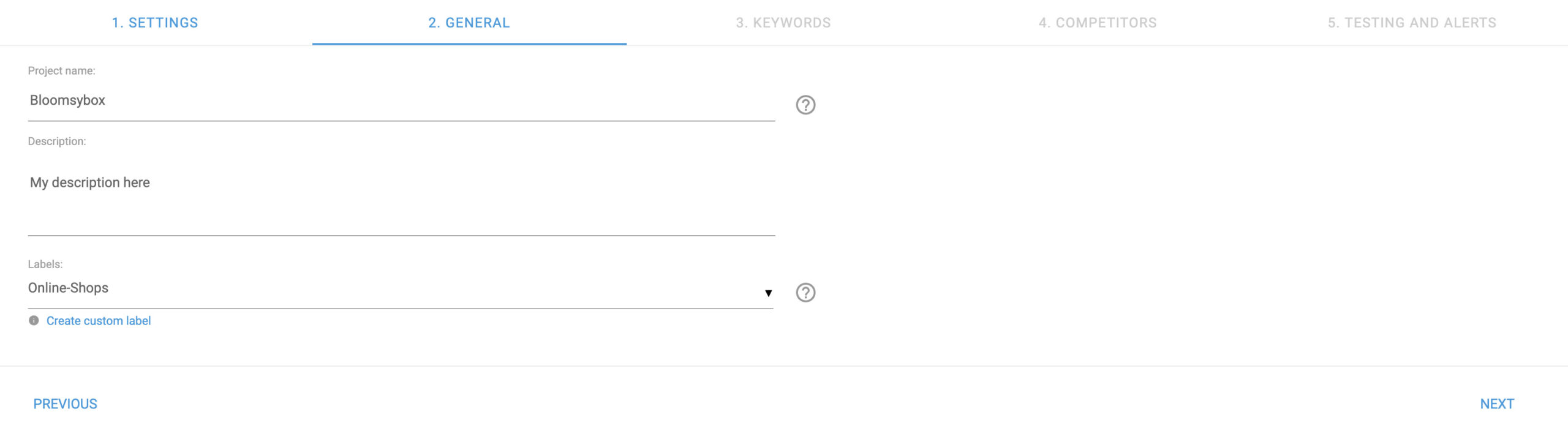Switch to the 1. Settings tab
The image size is (1568, 439).
click(x=155, y=23)
